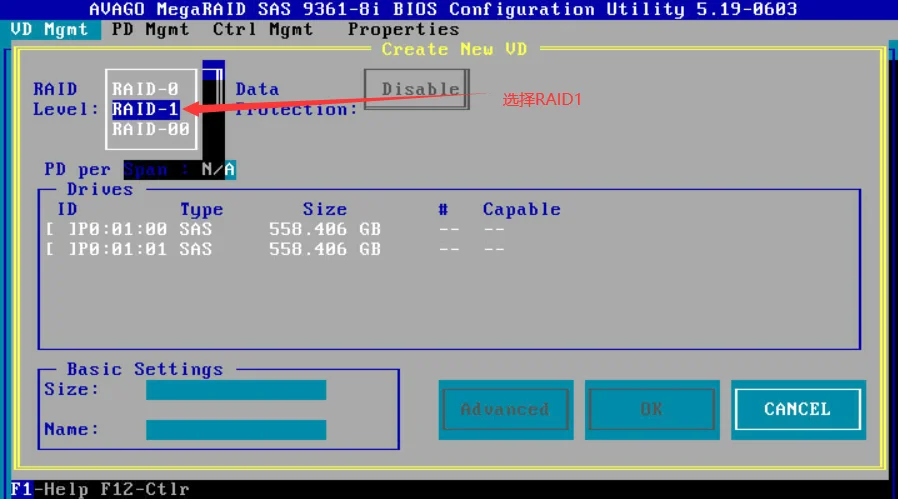The height and width of the screenshot is (499, 898).
Task: Click the ID column header
Action: (67, 209)
